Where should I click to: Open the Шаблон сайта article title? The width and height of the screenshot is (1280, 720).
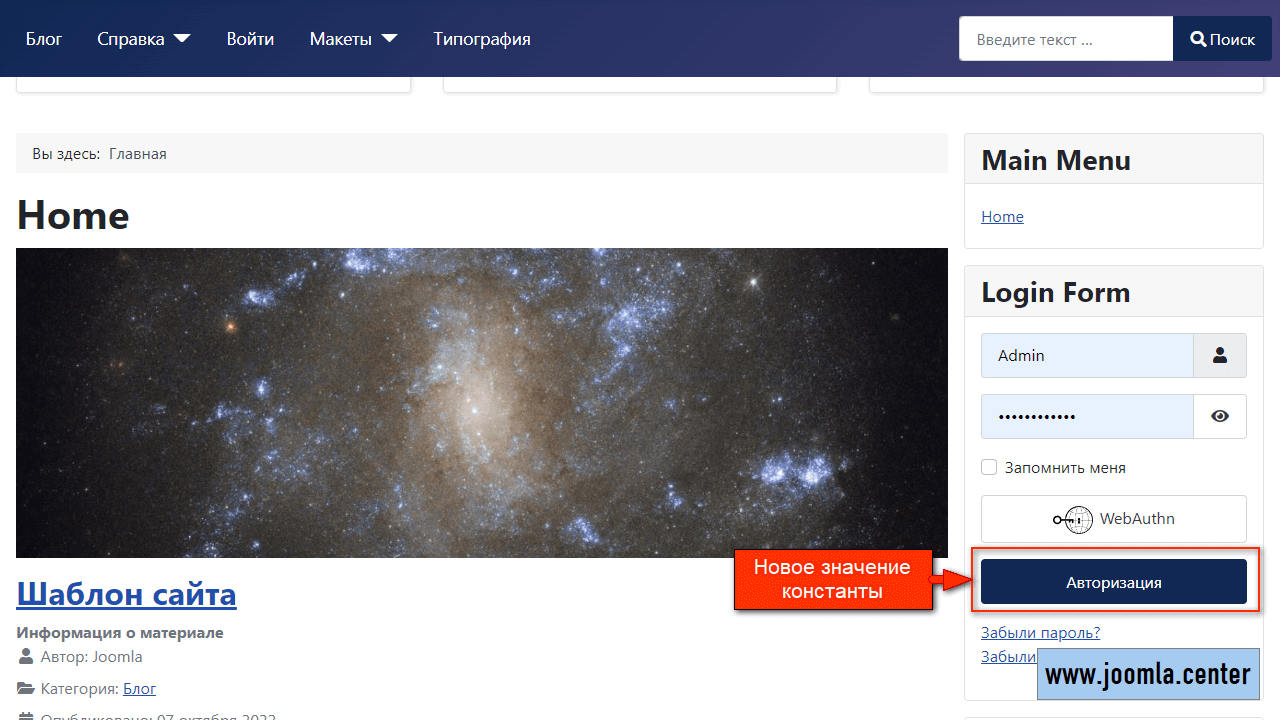coord(126,594)
